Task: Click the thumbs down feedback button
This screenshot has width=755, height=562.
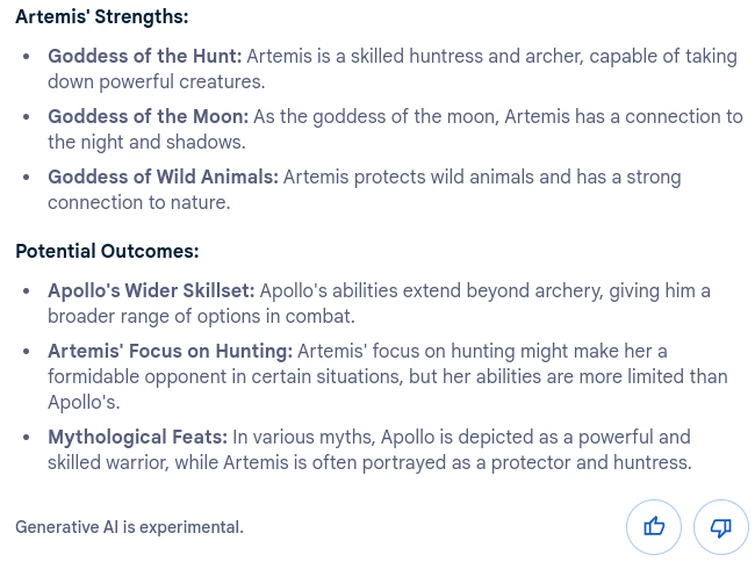Action: coord(720,526)
